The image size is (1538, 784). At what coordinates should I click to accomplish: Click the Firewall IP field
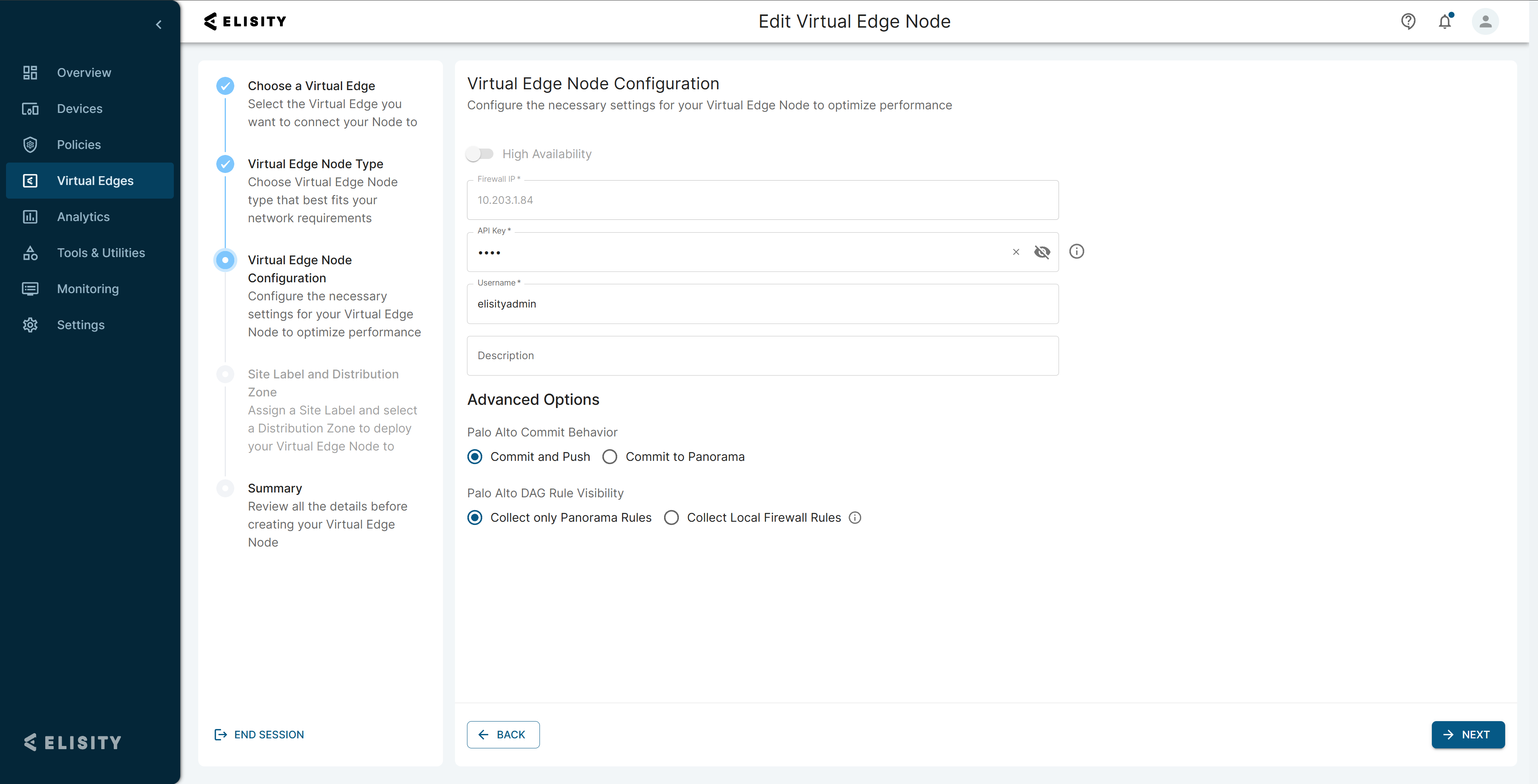763,200
